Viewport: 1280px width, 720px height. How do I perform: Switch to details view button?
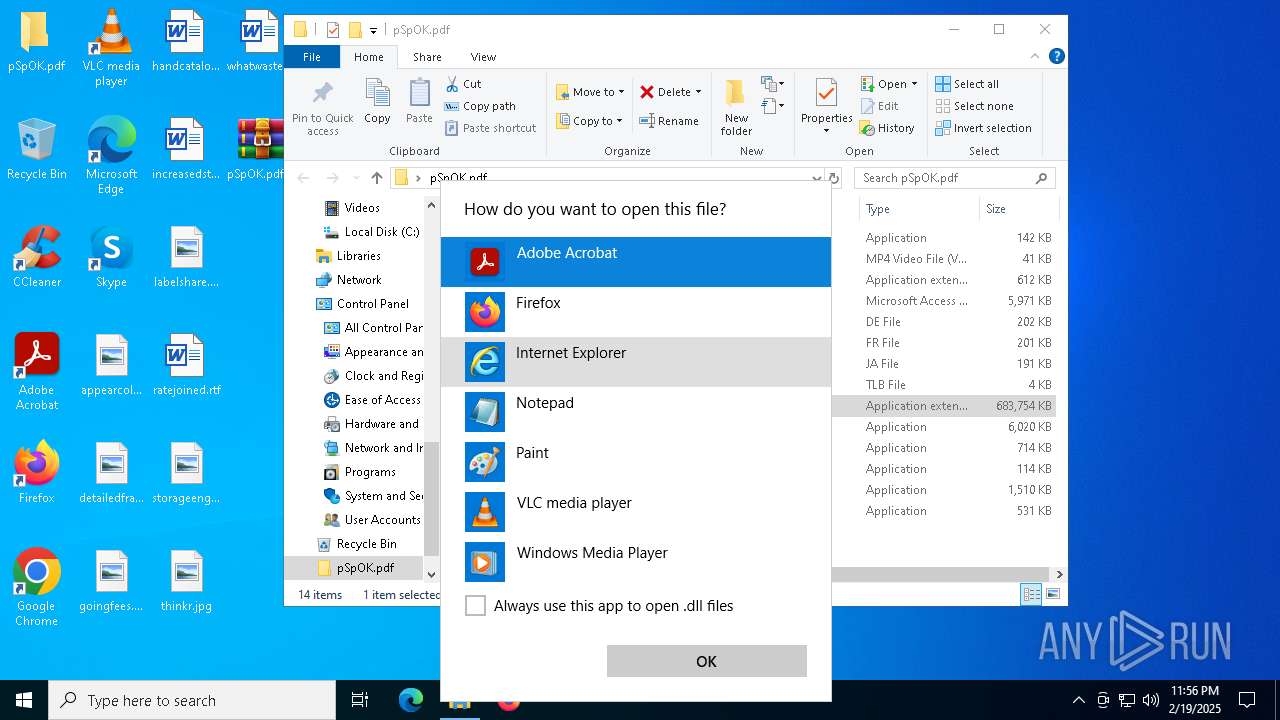tap(1030, 594)
